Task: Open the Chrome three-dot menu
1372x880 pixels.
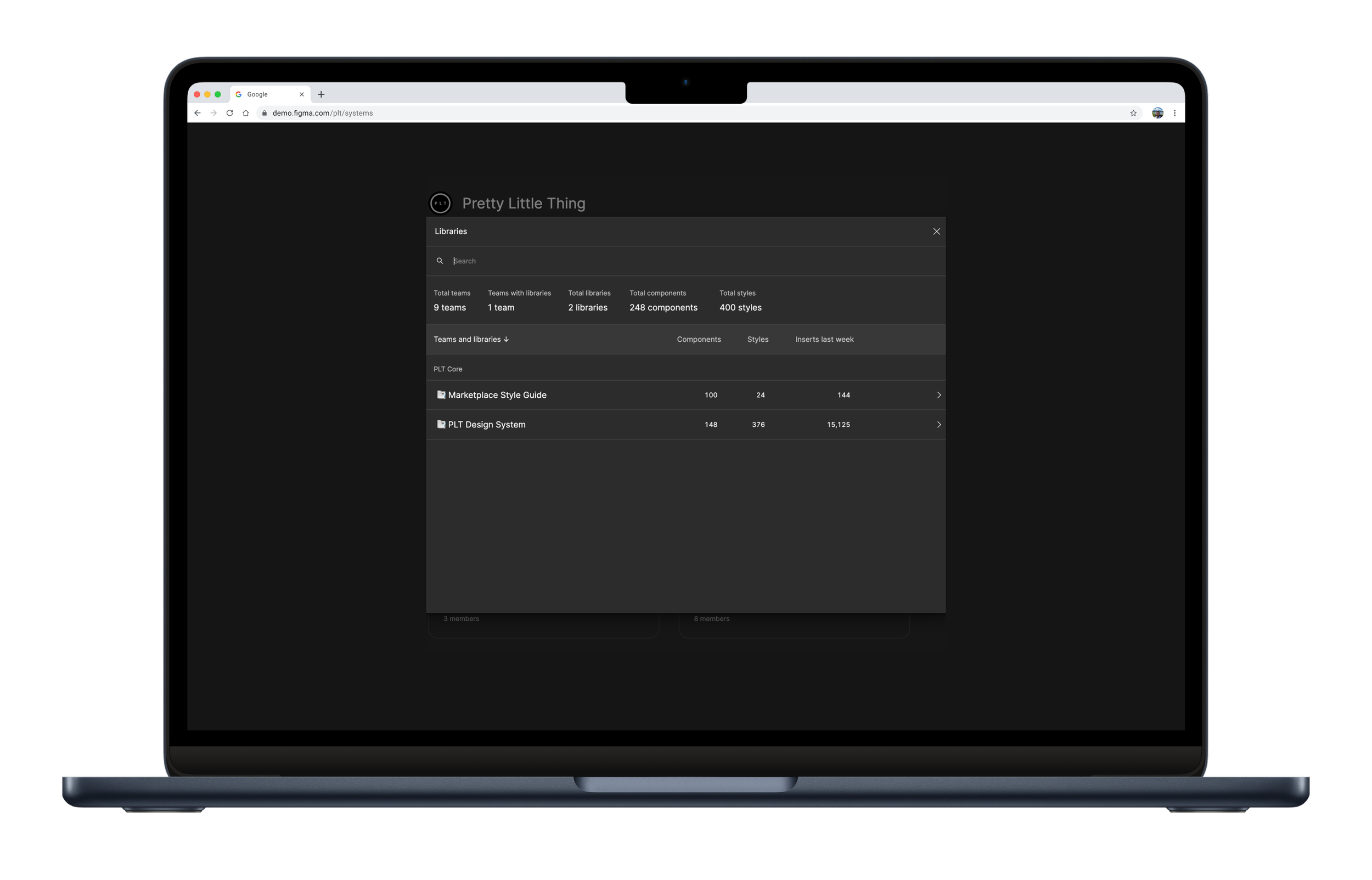Action: click(1175, 112)
